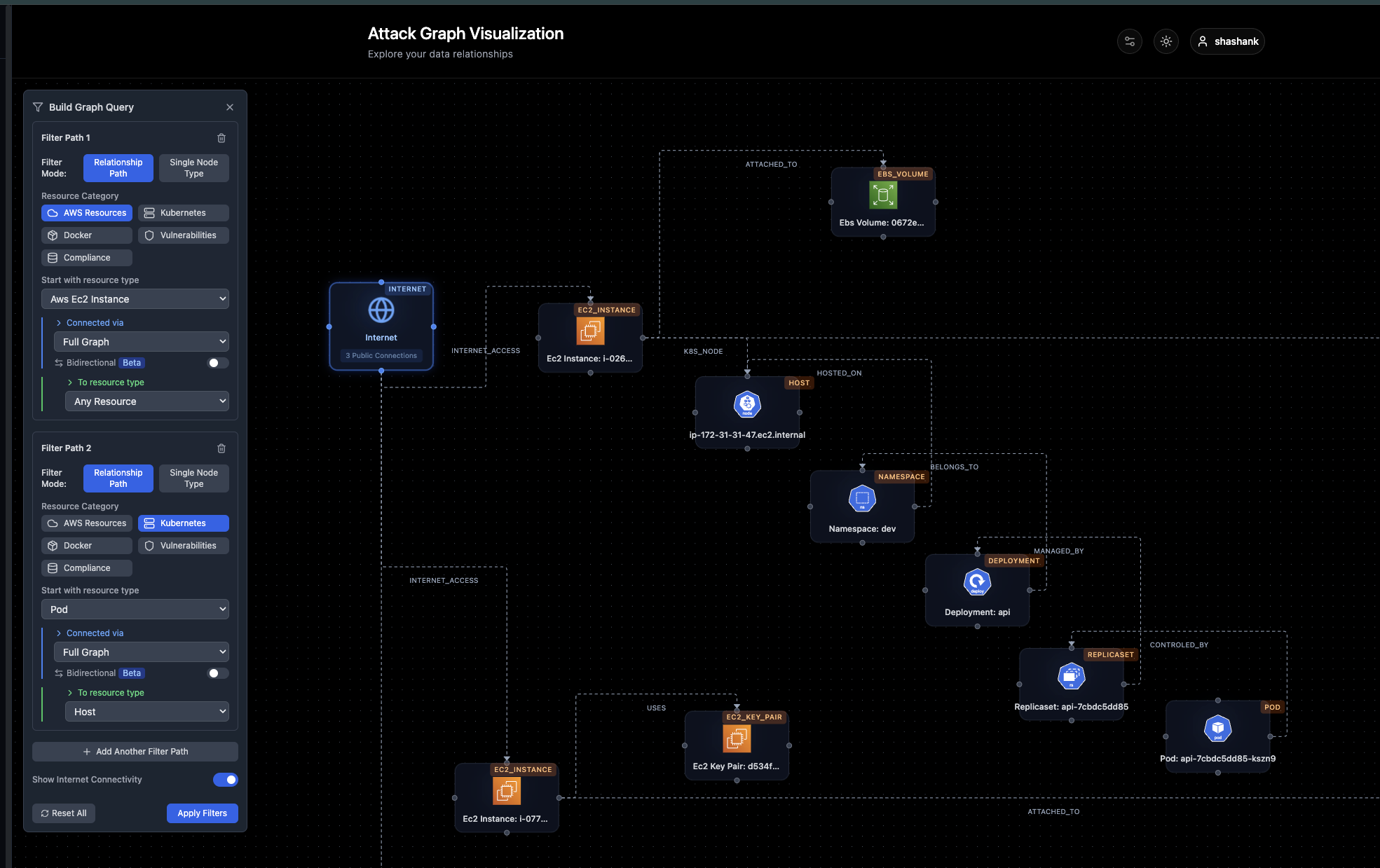This screenshot has height=868, width=1380.
Task: Open shashank user profile menu
Action: [x=1227, y=41]
